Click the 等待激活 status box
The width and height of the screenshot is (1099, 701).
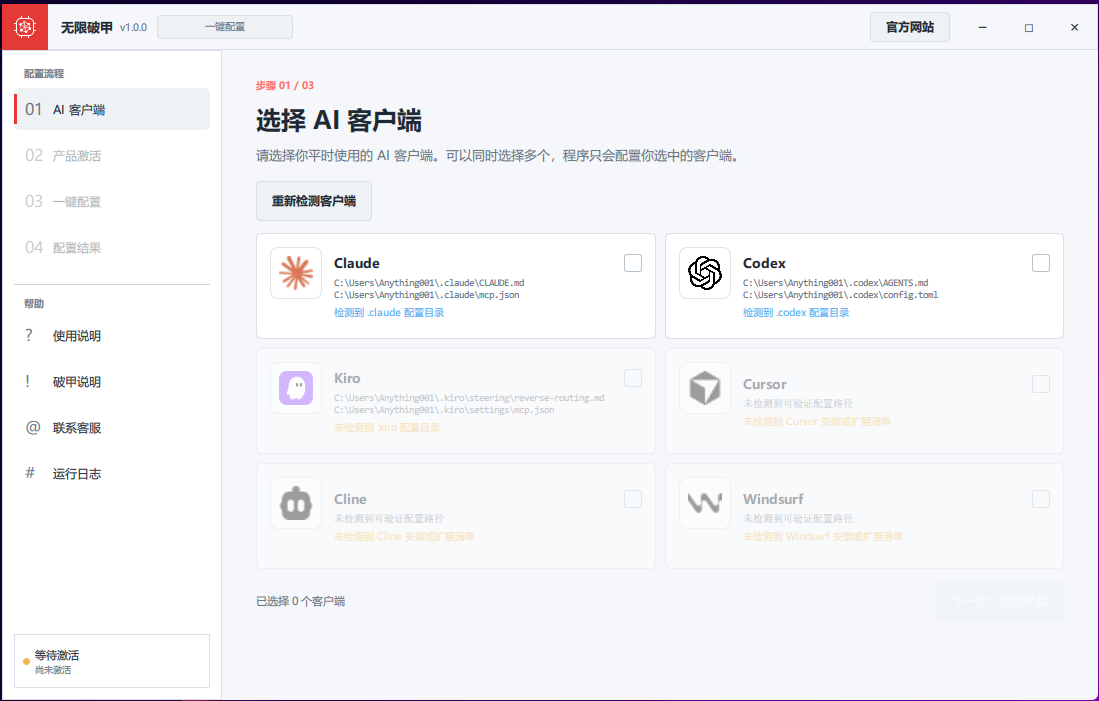coord(112,661)
